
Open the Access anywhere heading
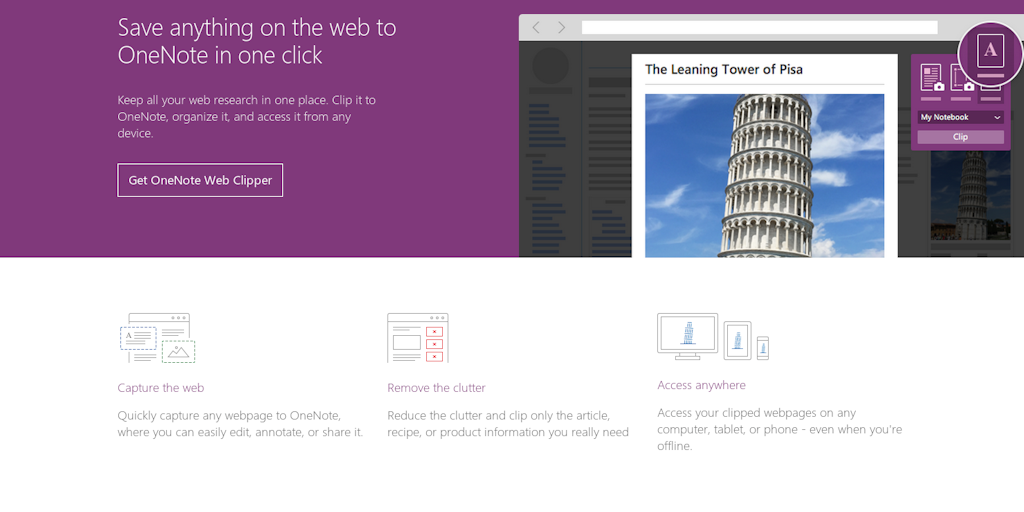tap(701, 385)
